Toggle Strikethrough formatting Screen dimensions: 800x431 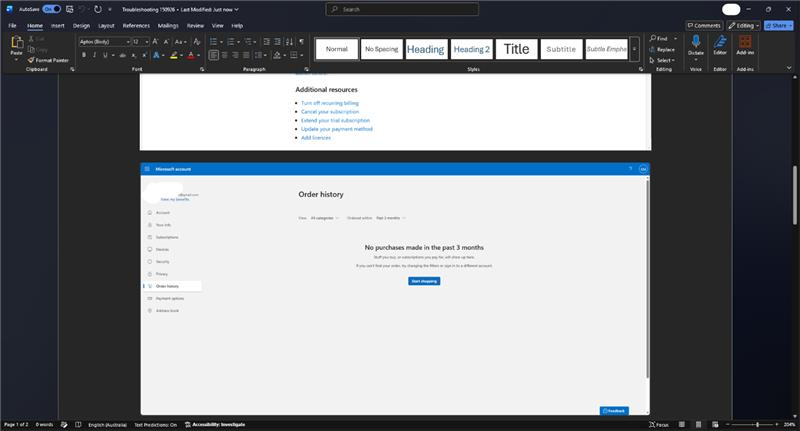[122, 55]
